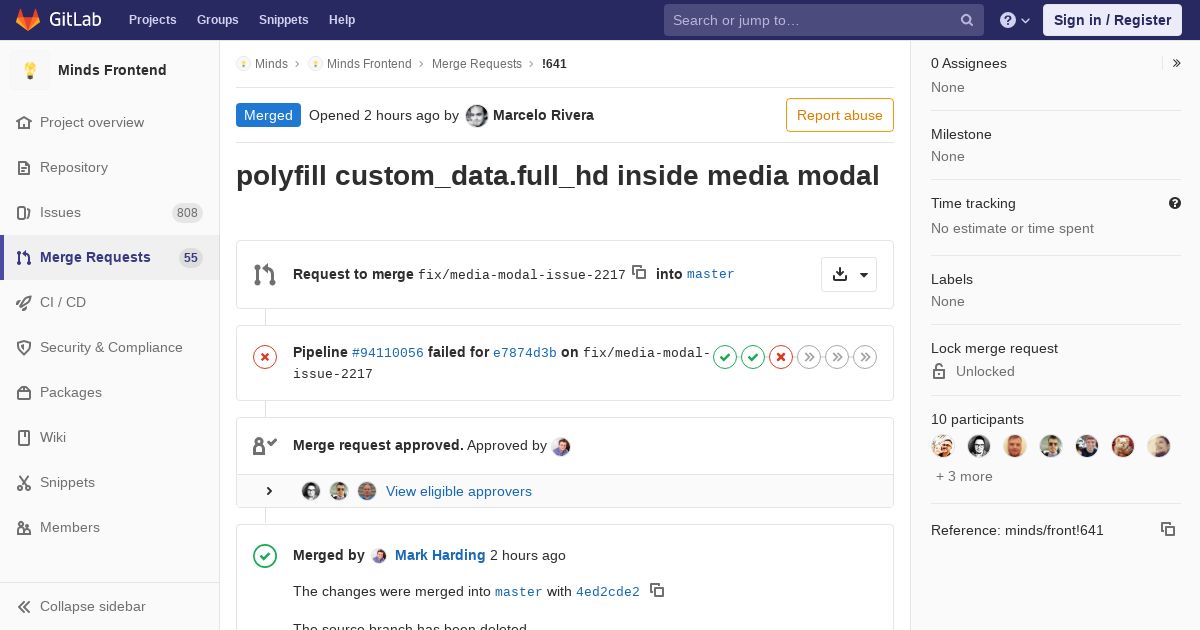Click Merge Requests breadcrumb link

[x=477, y=64]
